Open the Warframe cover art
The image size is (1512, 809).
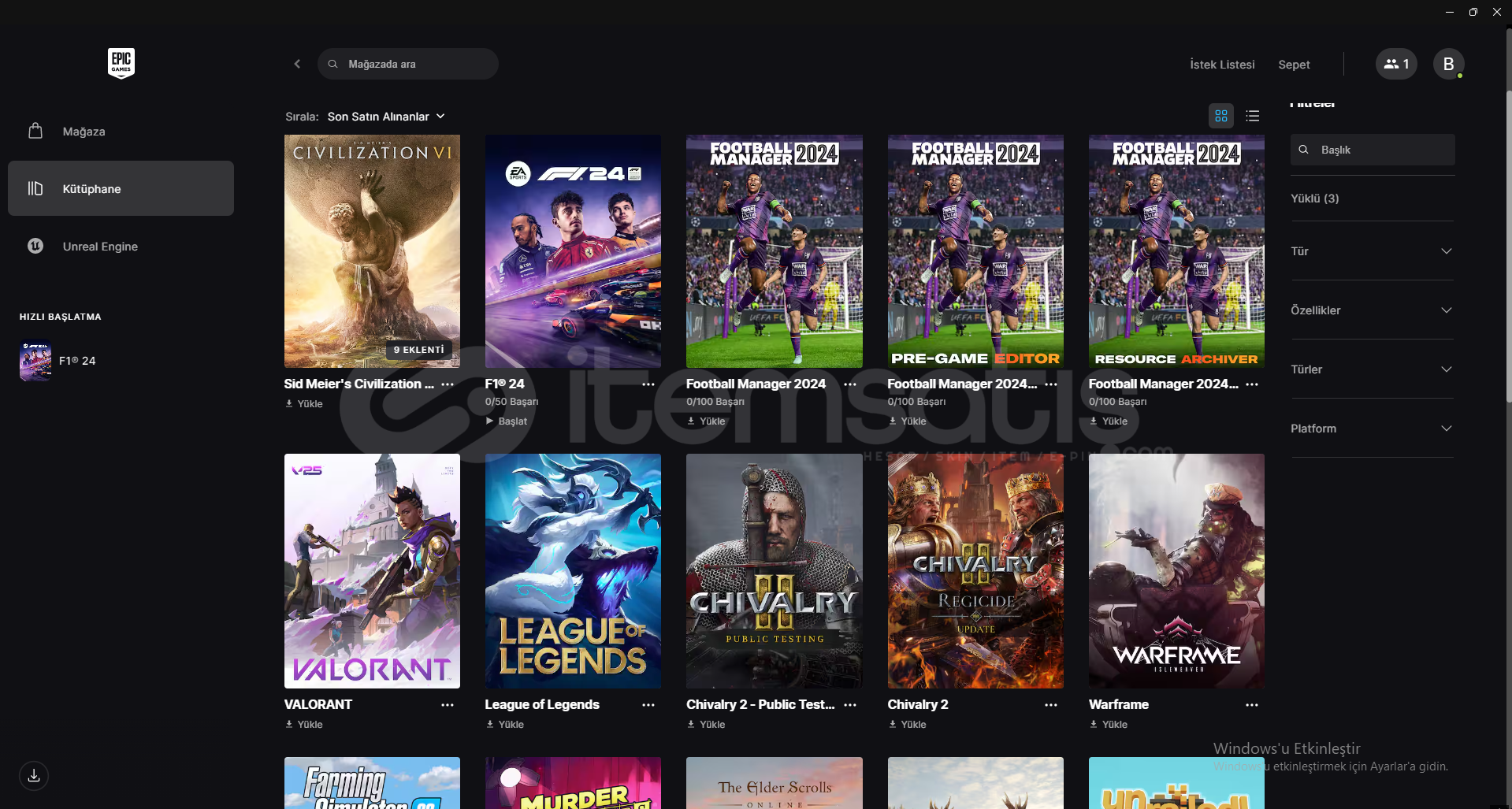tap(1176, 571)
